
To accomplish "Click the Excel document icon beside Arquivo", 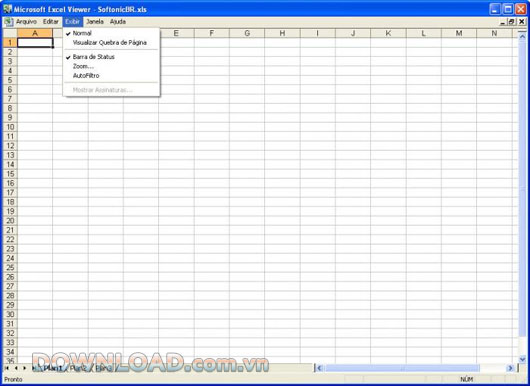I will click(8, 22).
